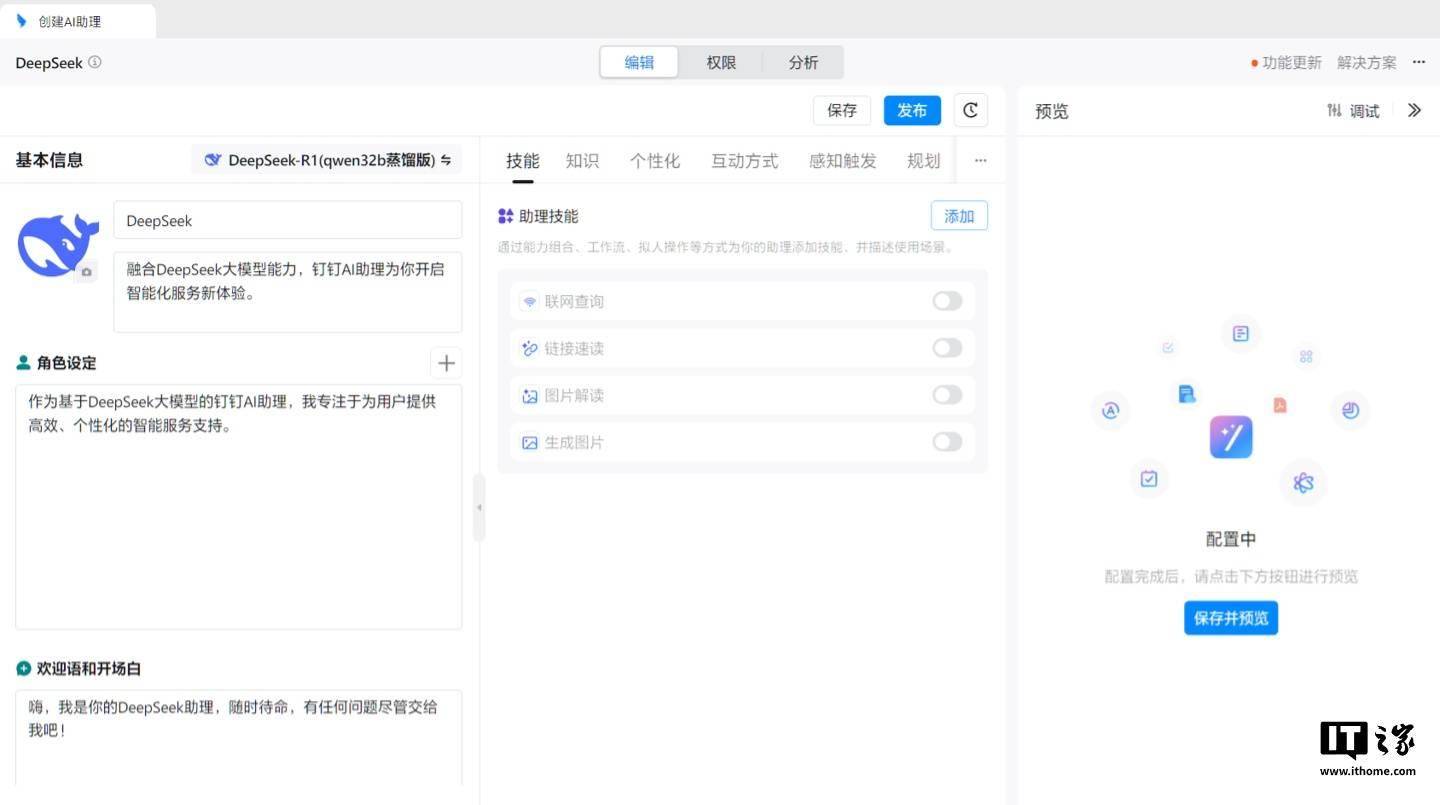Viewport: 1440px width, 805px height.
Task: Select the 规划 tab
Action: click(x=924, y=161)
